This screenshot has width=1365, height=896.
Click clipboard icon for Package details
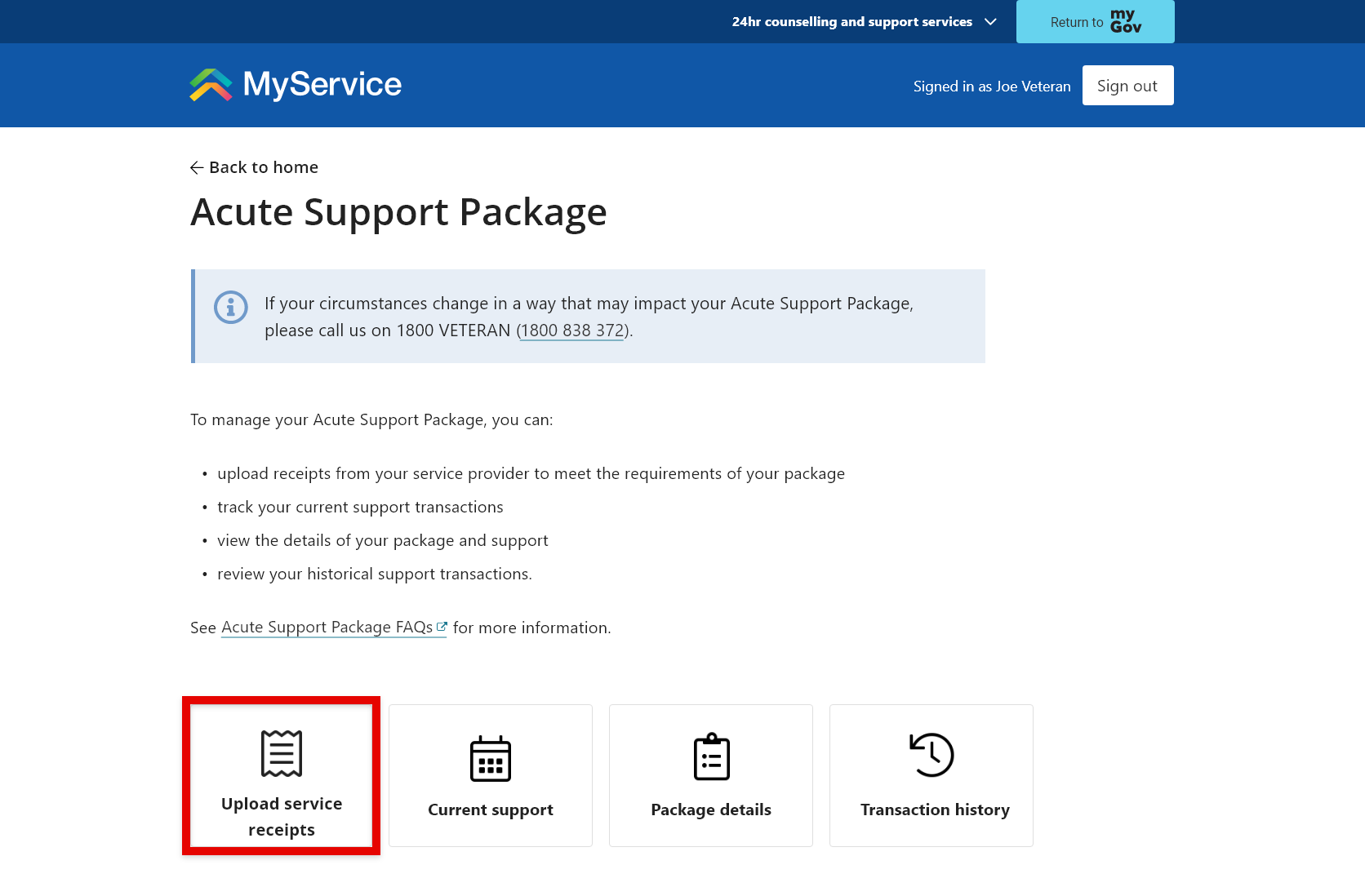click(711, 756)
